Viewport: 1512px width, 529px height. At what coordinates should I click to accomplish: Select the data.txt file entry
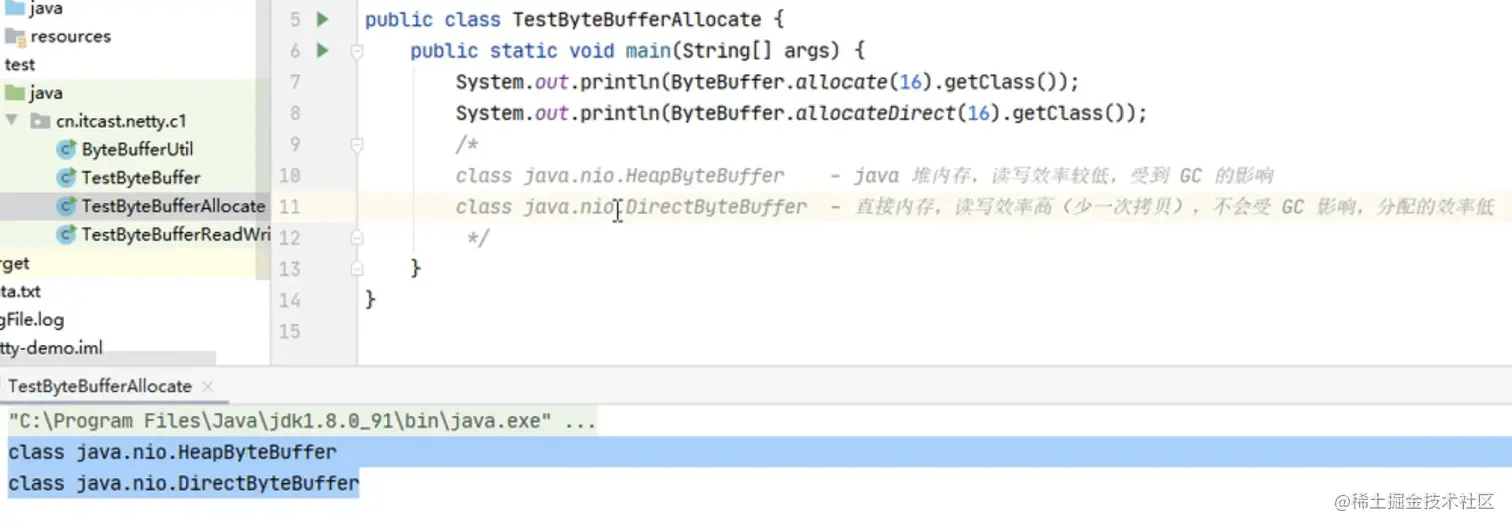pos(20,292)
